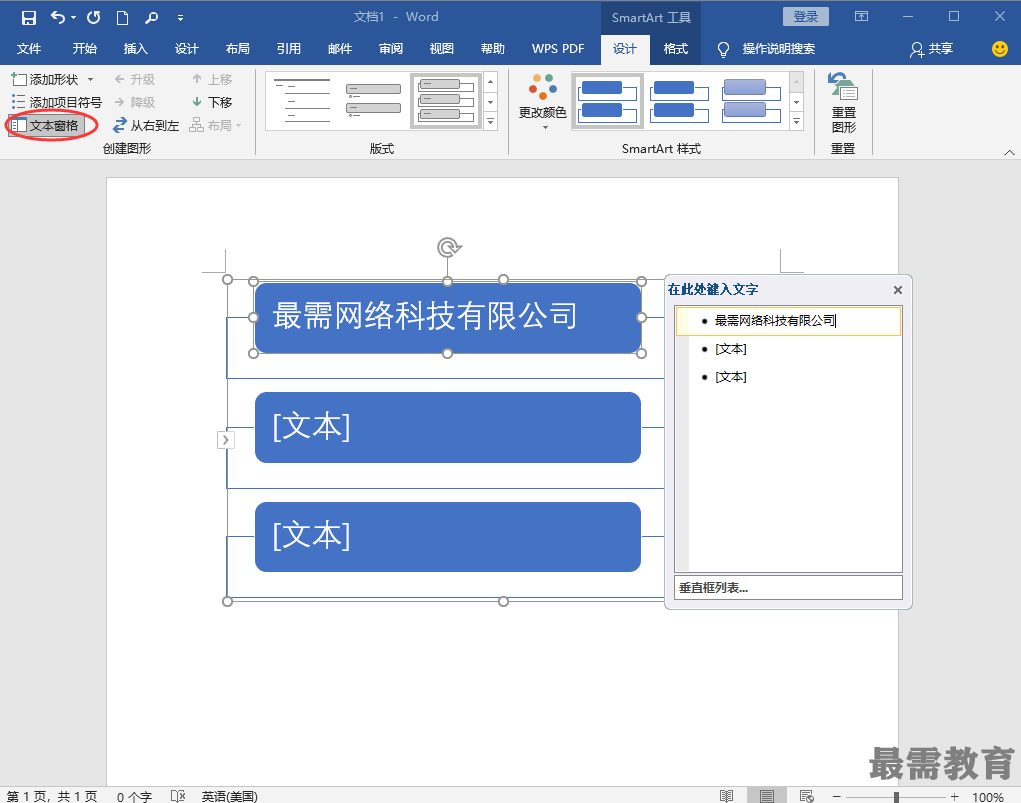The width and height of the screenshot is (1021, 803).
Task: Toggle the 文本窗格 text pane button
Action: pos(47,126)
